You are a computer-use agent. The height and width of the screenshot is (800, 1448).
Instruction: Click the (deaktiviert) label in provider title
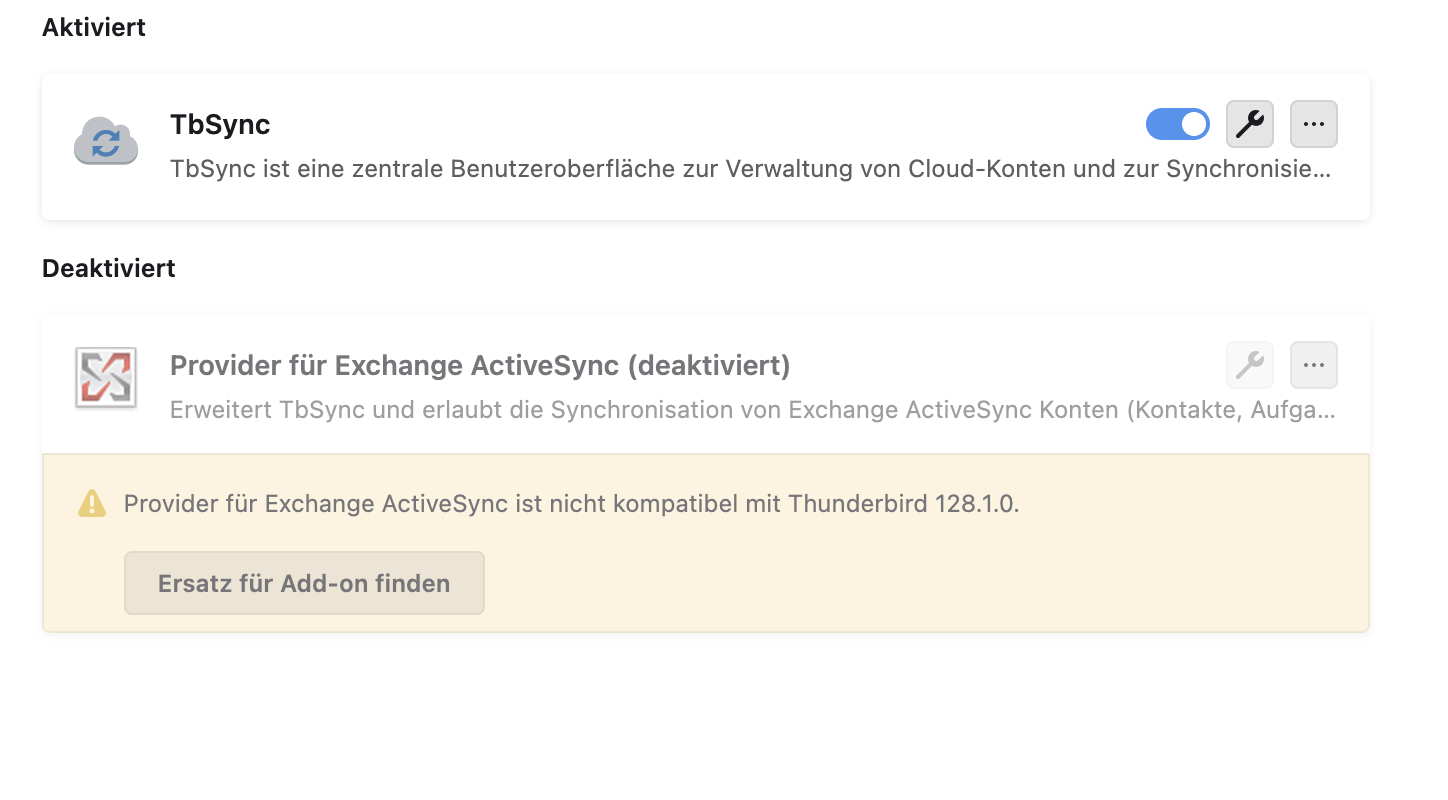coord(709,366)
